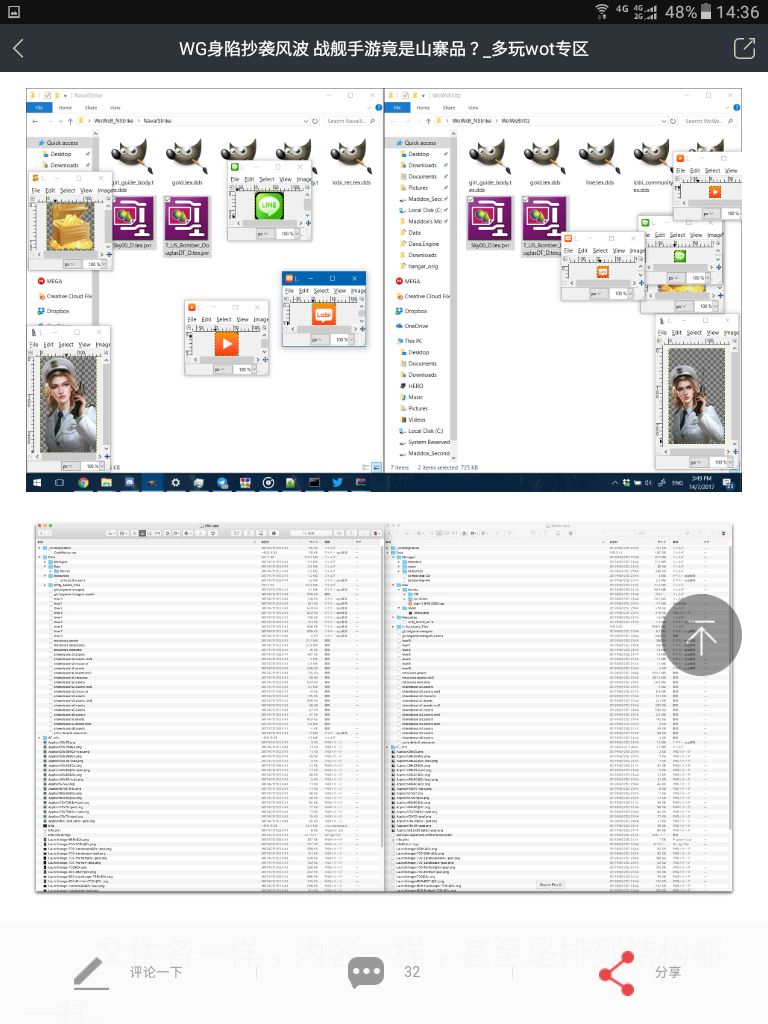Click hangar_orig folder in navigation pane
Image resolution: width=768 pixels, height=1024 pixels.
click(x=419, y=266)
